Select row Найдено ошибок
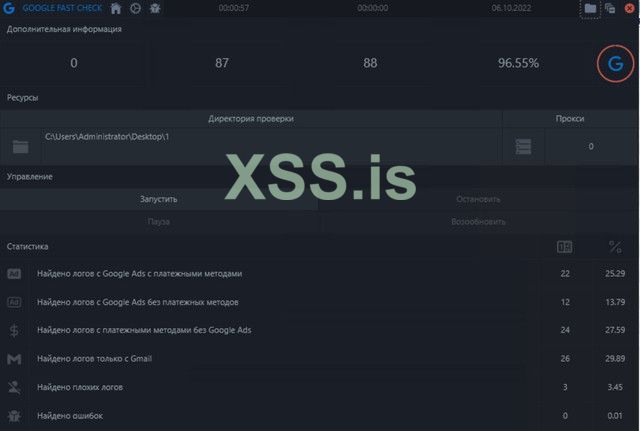Viewport: 640px width, 431px height. pyautogui.click(x=318, y=416)
